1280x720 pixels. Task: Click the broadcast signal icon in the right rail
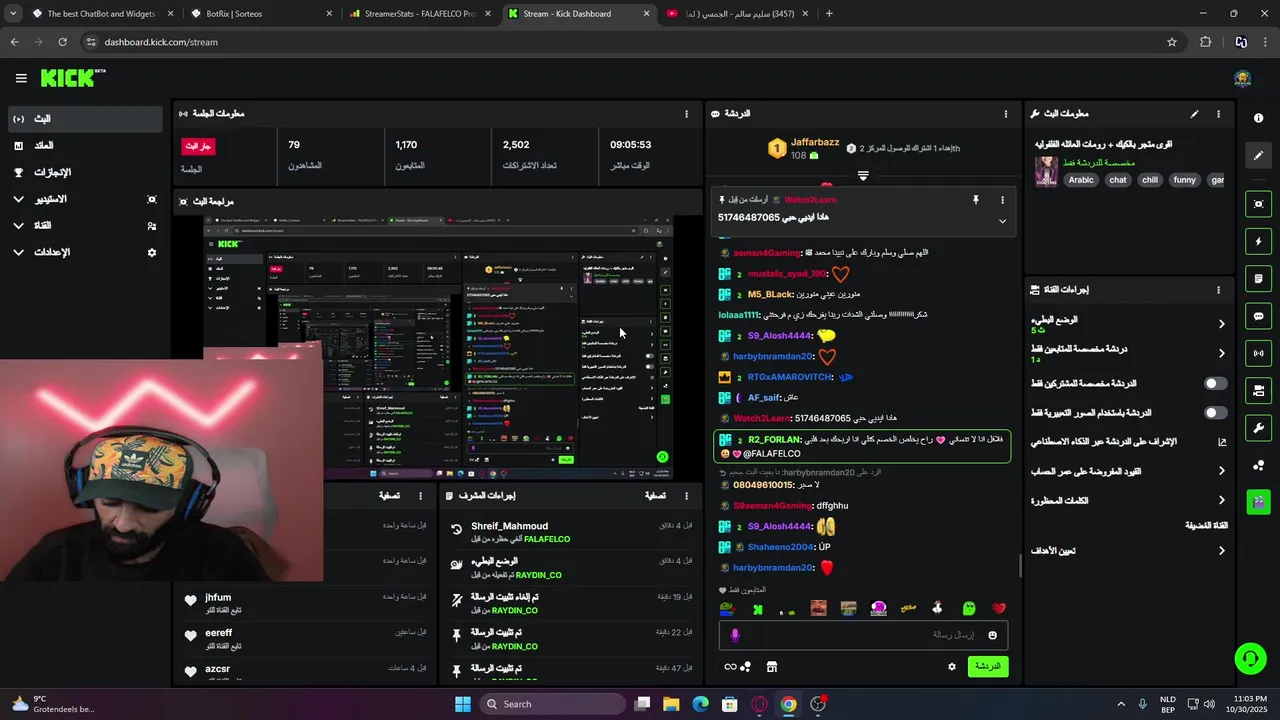coord(1258,353)
